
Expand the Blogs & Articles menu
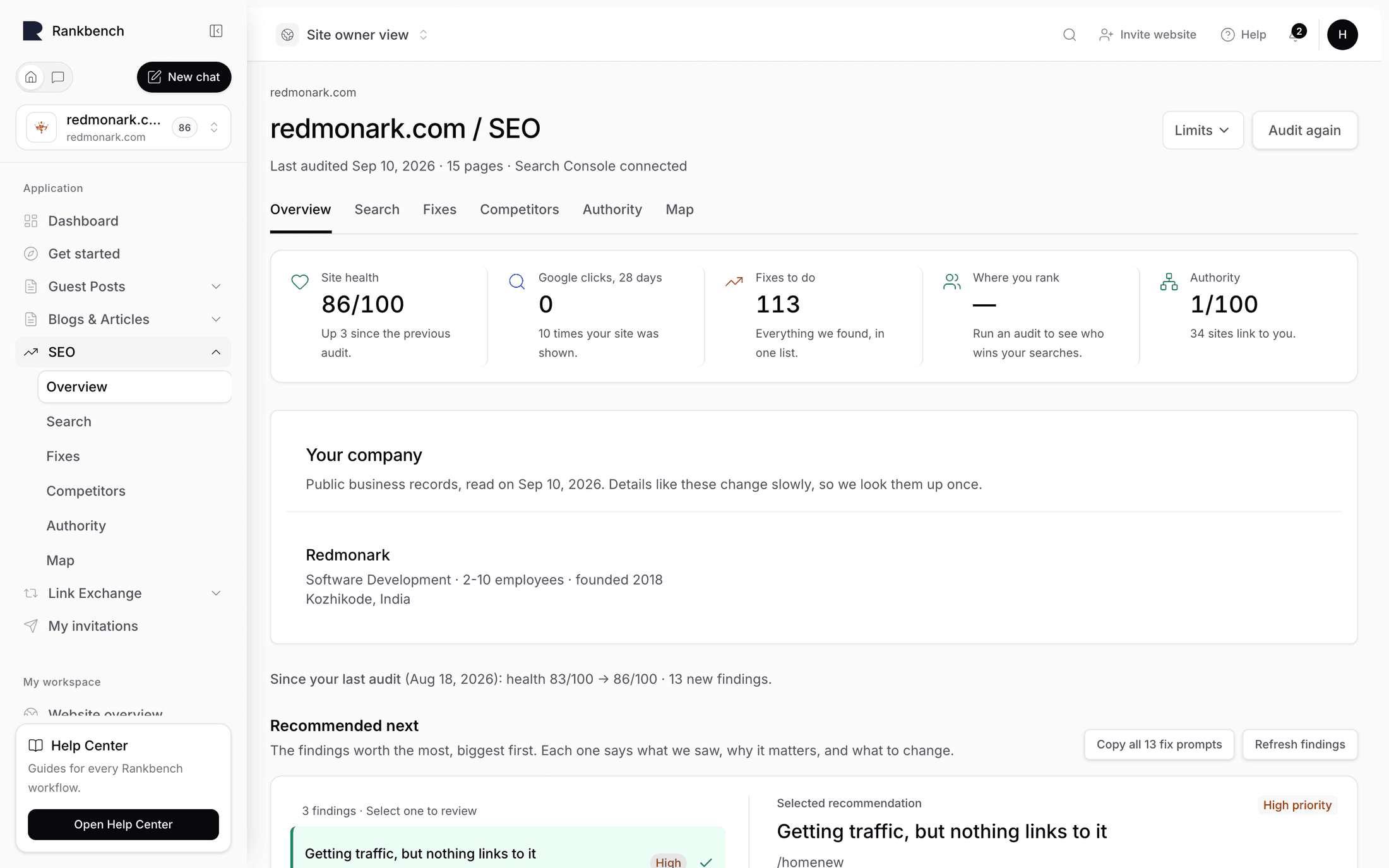click(123, 319)
